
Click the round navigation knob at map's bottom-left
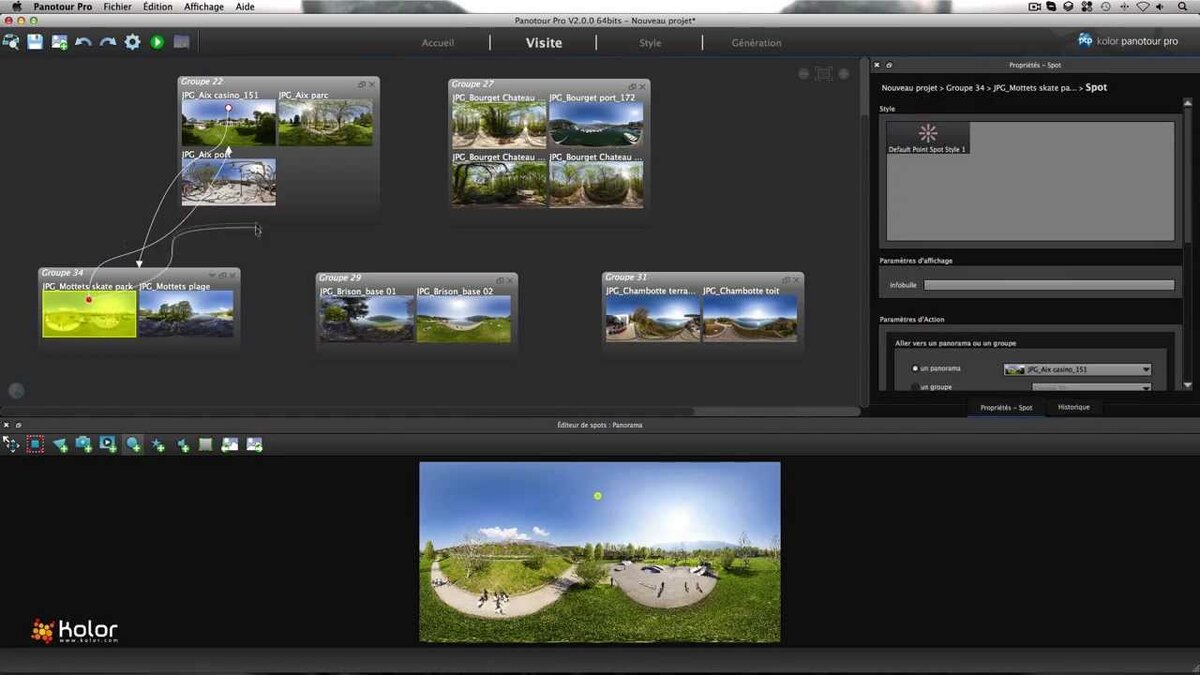tap(16, 390)
